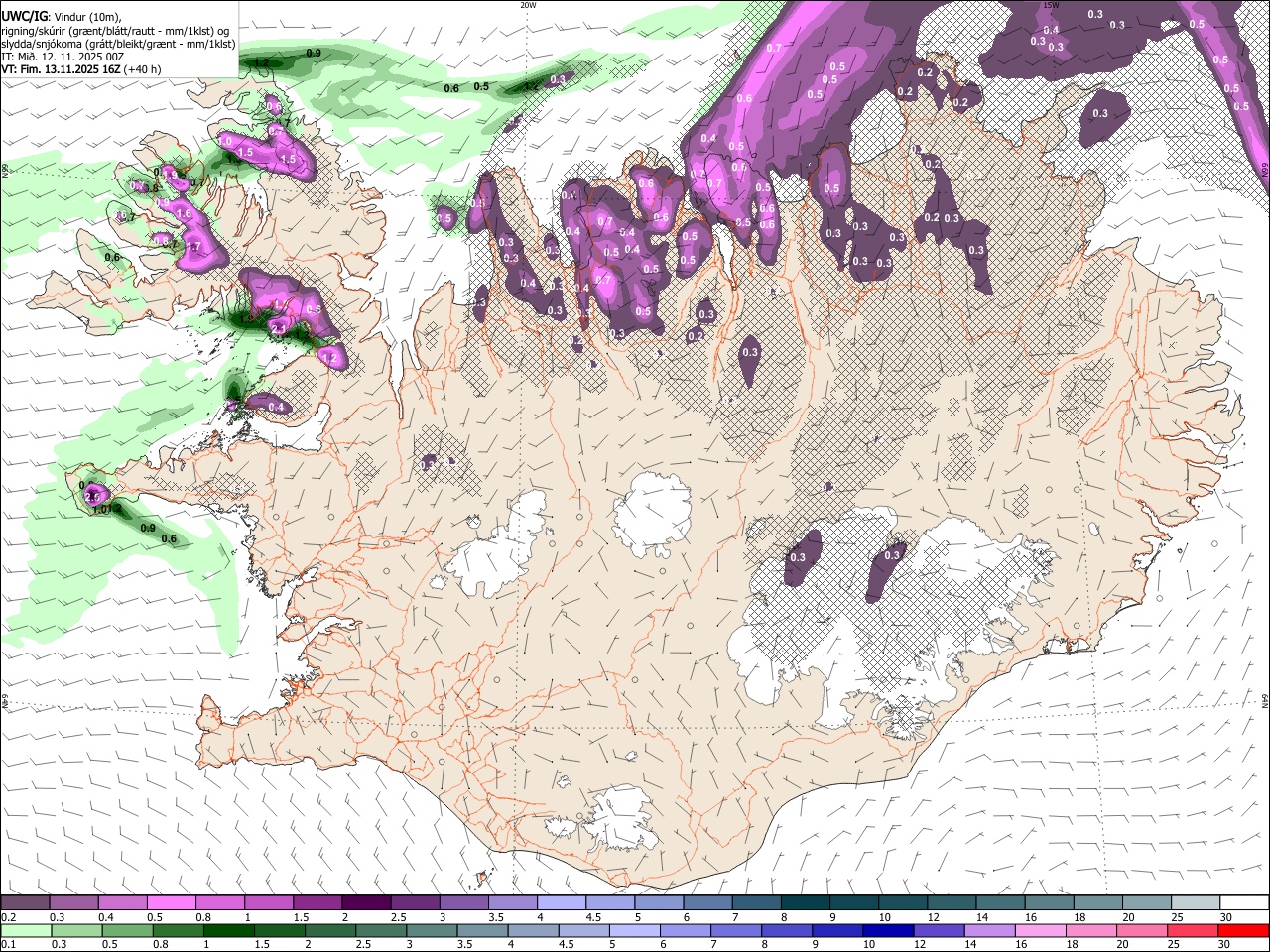The image size is (1270, 952).
Task: Pick the red swatch above '30' in lower scale
Action: coord(1243,930)
